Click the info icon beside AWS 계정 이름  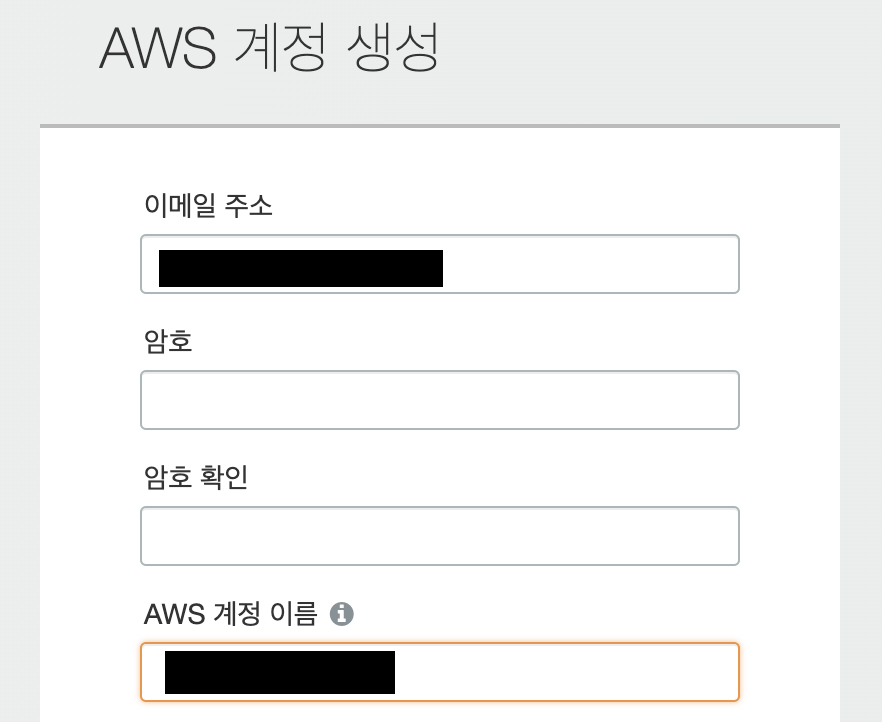point(342,613)
